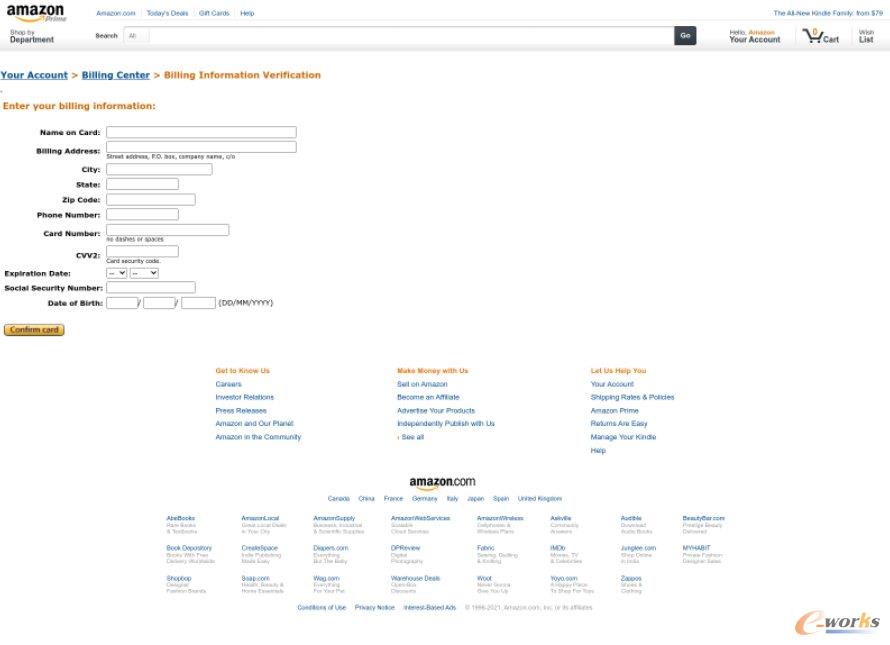Click the Go search button

click(x=685, y=36)
